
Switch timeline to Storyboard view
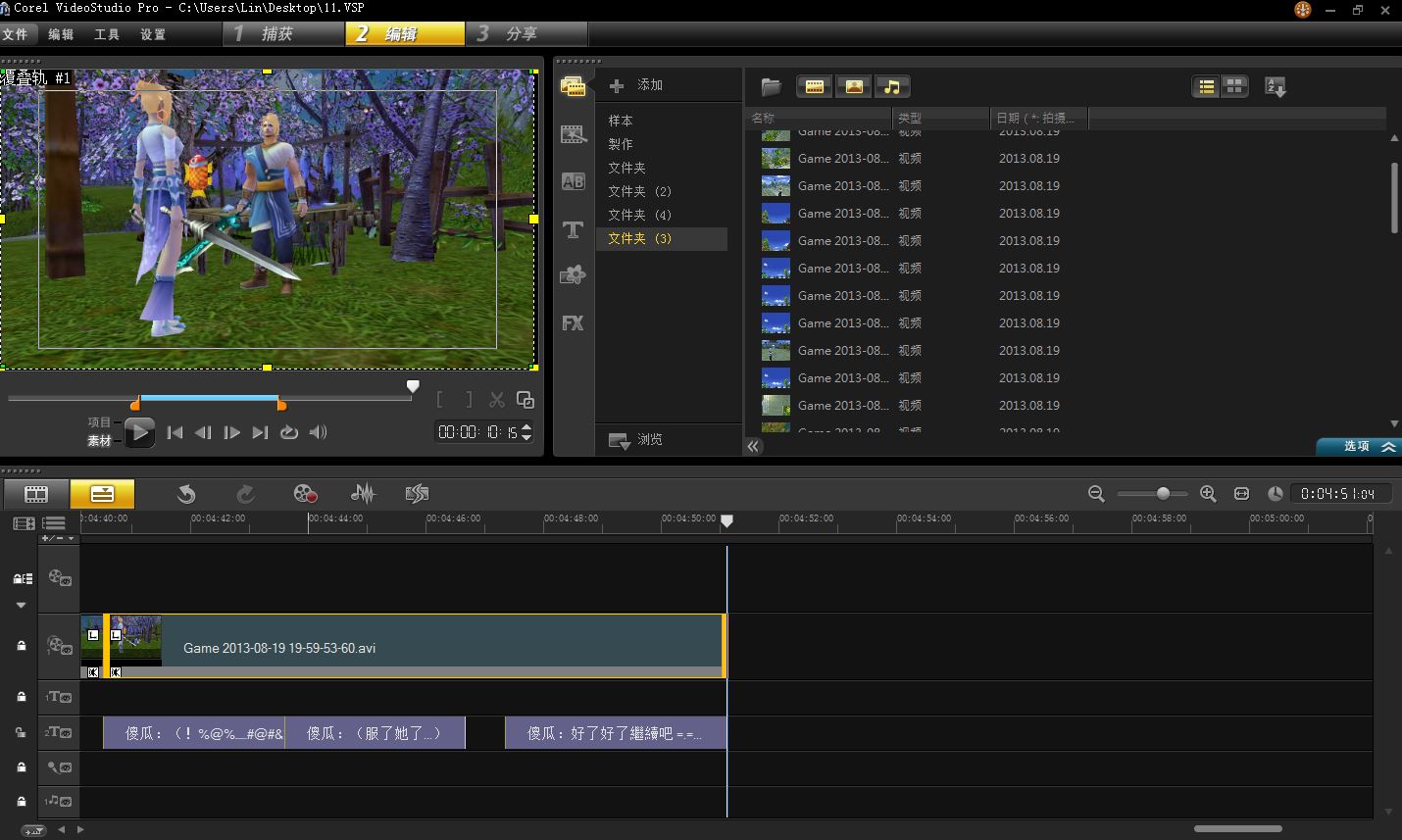click(36, 494)
